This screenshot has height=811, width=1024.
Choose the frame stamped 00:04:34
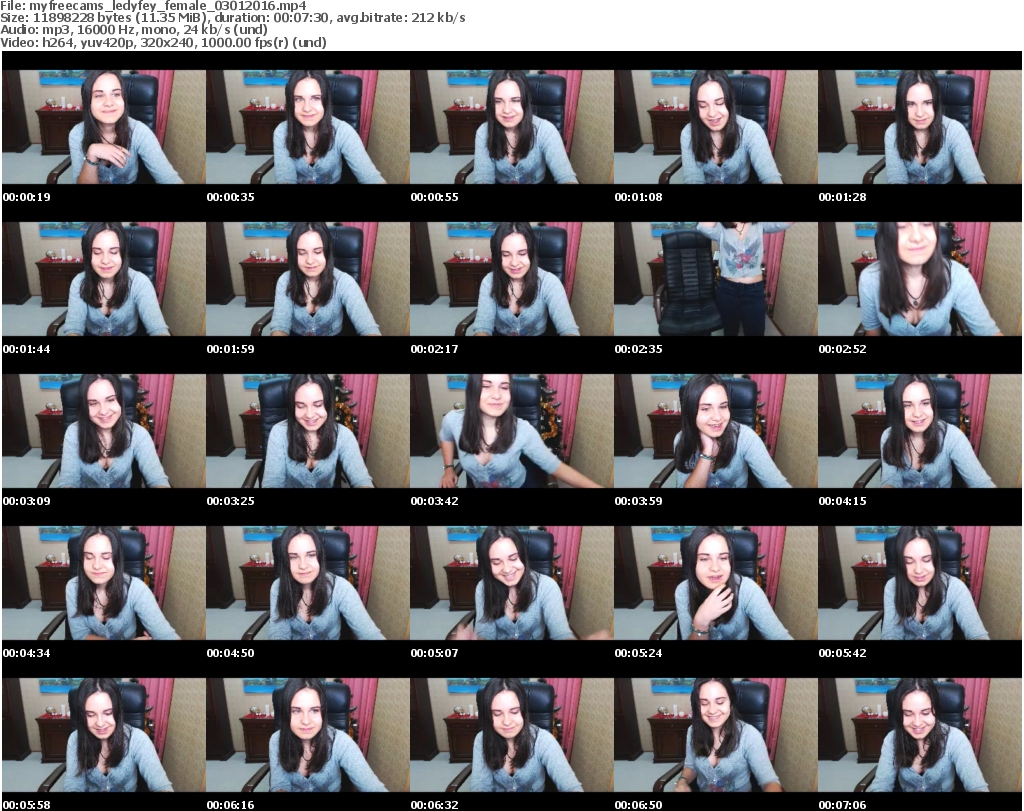pyautogui.click(x=103, y=583)
